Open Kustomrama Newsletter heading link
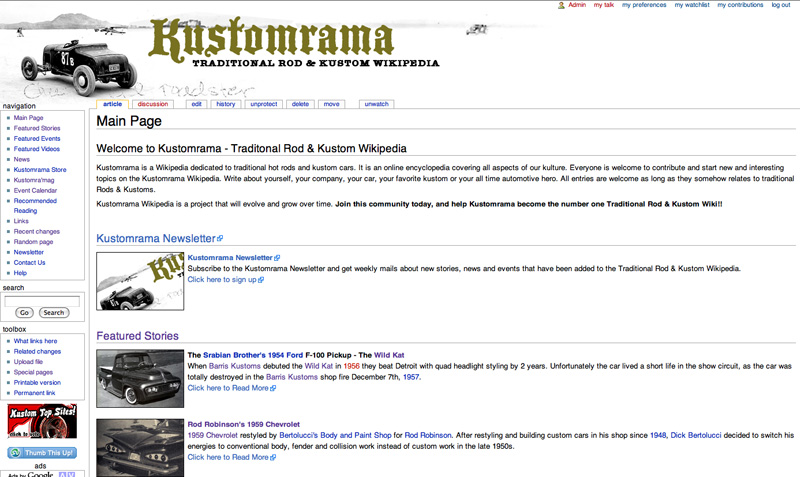 coord(156,239)
